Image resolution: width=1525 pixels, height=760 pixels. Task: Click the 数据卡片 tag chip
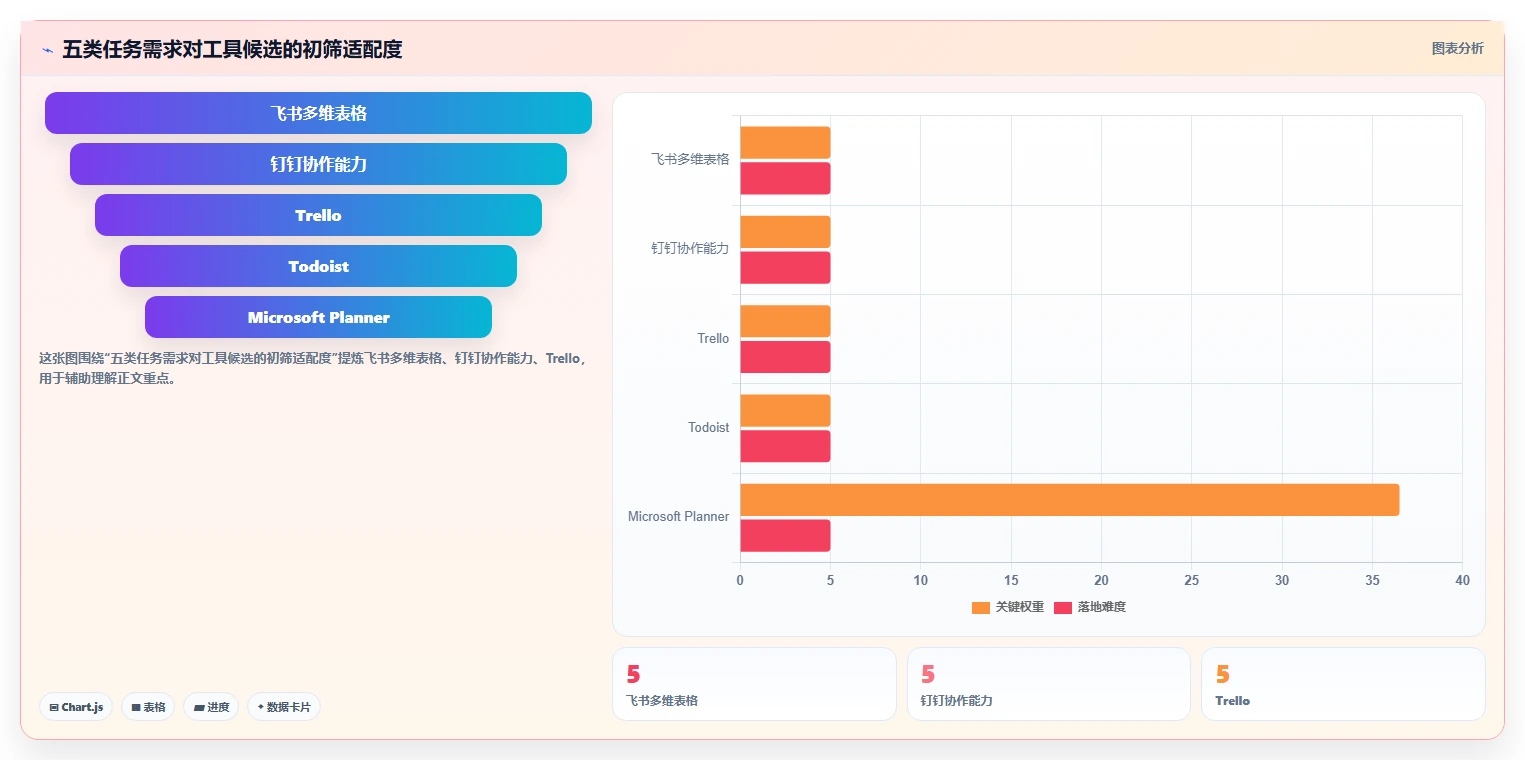(284, 707)
